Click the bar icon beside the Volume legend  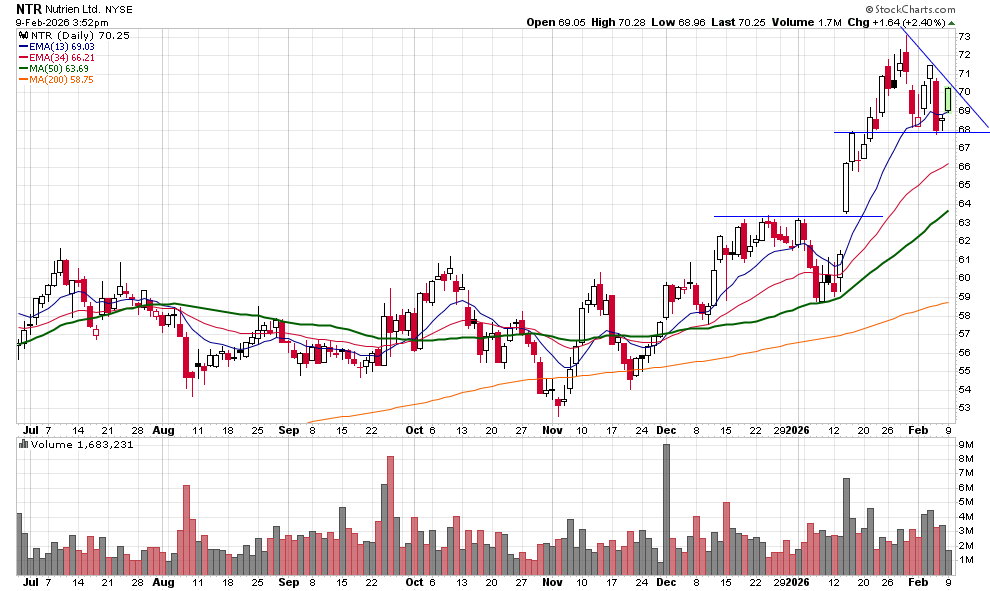point(25,446)
